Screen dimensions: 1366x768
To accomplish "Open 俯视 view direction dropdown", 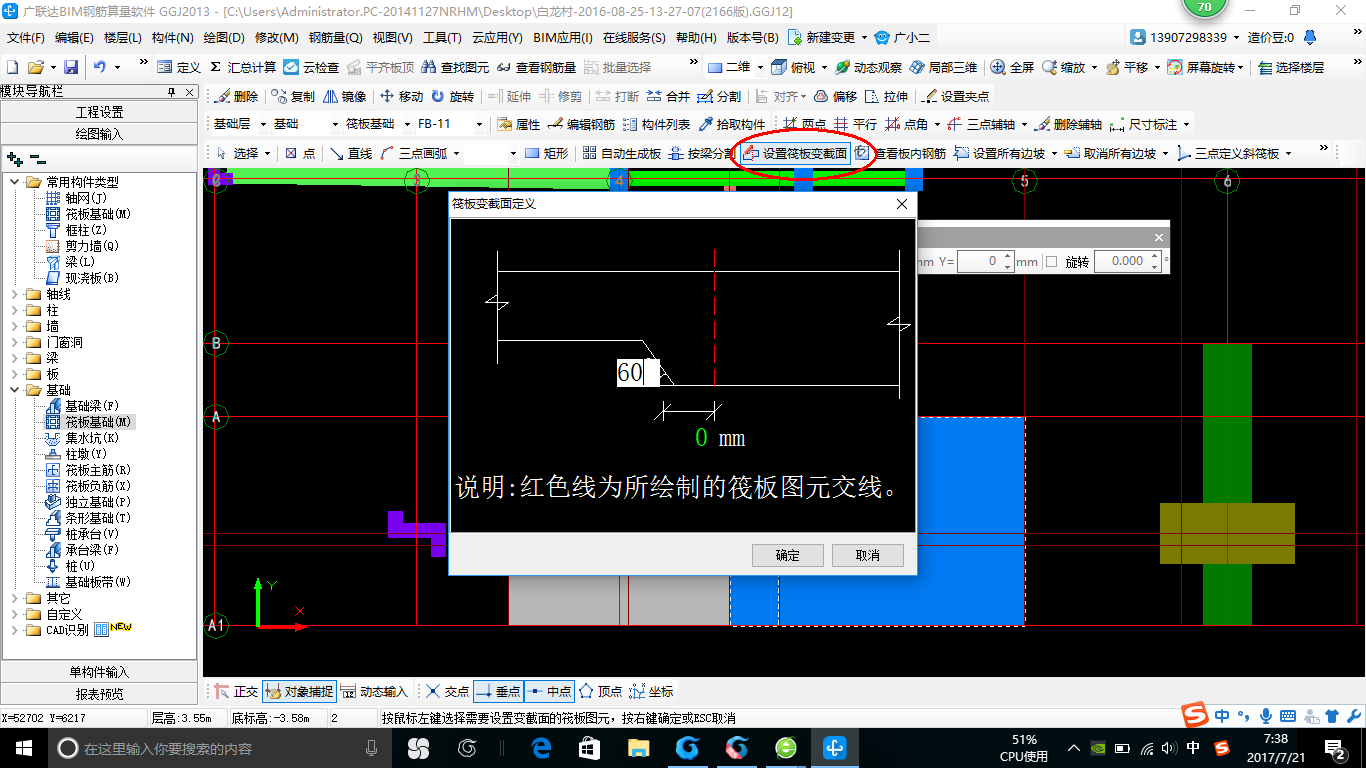I will tap(825, 67).
